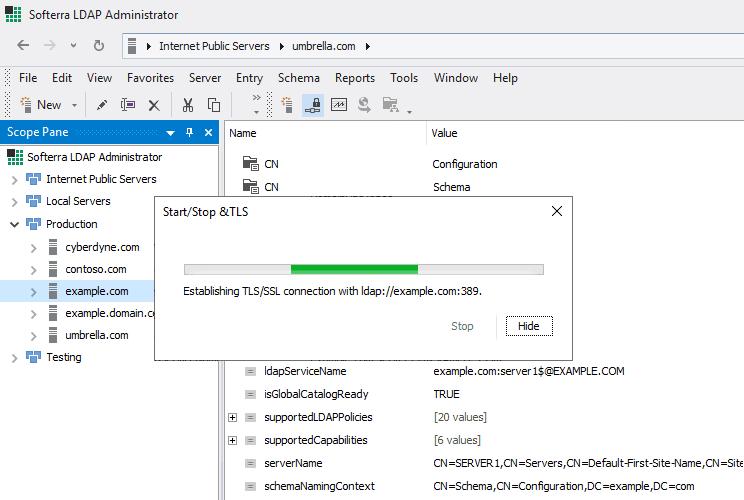Click the Copy toolbar icon
Image resolution: width=744 pixels, height=500 pixels.
(214, 105)
